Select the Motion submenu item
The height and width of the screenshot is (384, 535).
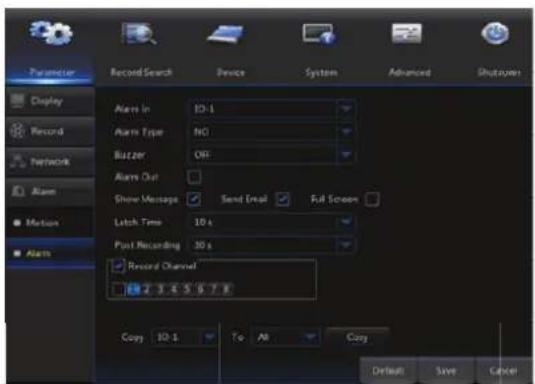(x=50, y=223)
